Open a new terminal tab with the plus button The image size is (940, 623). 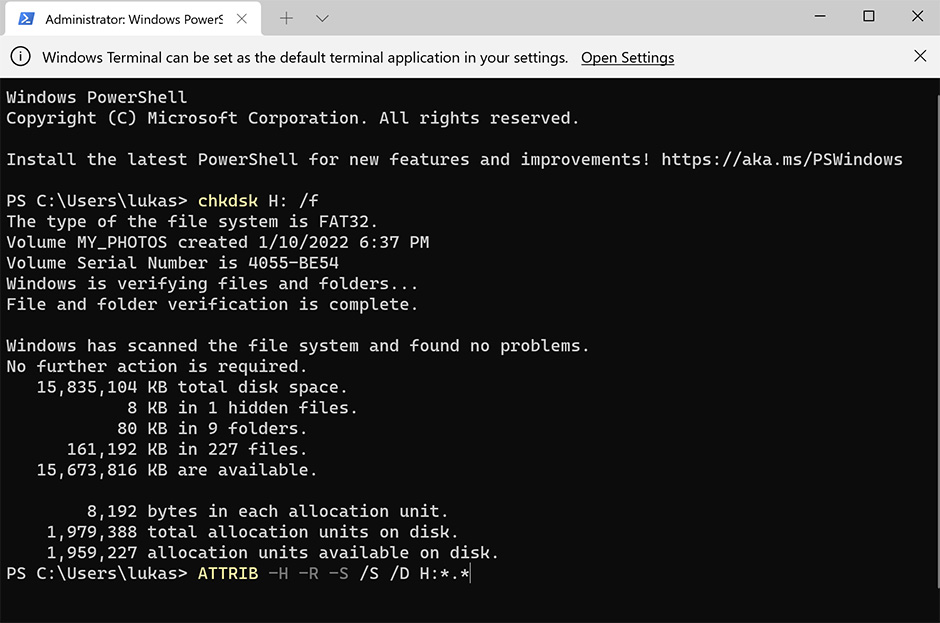coord(286,17)
